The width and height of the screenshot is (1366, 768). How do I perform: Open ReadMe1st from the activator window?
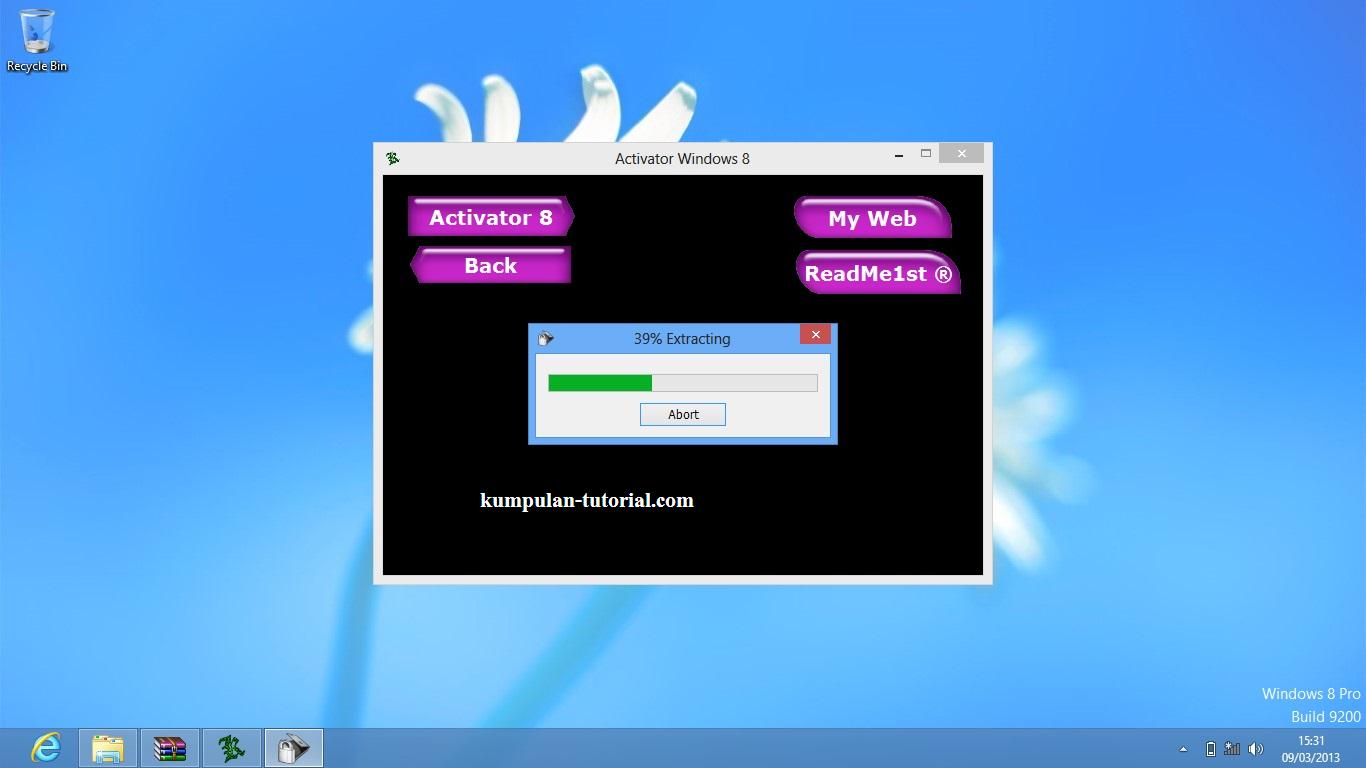click(x=878, y=273)
